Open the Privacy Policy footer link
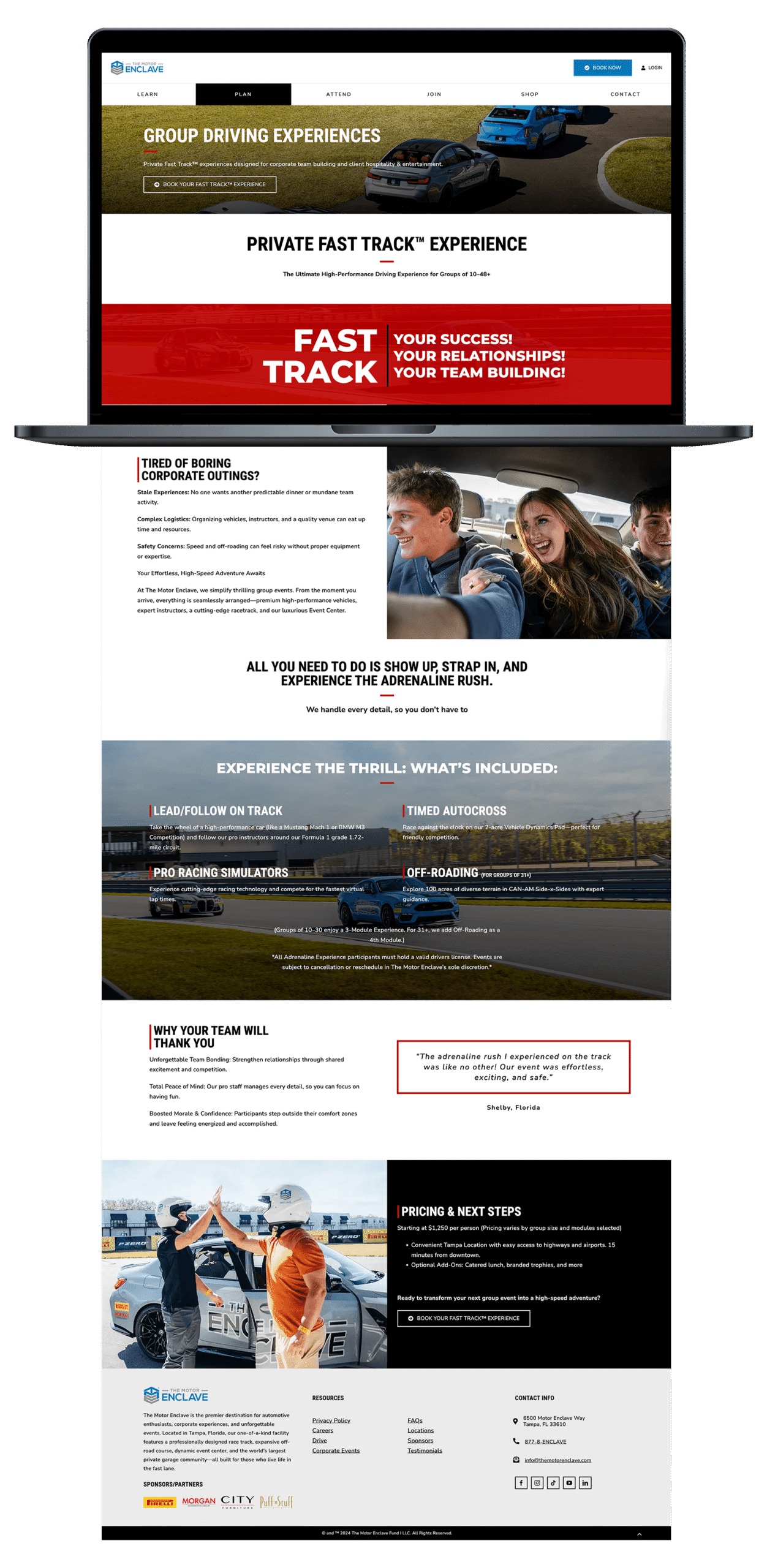 (x=331, y=1420)
